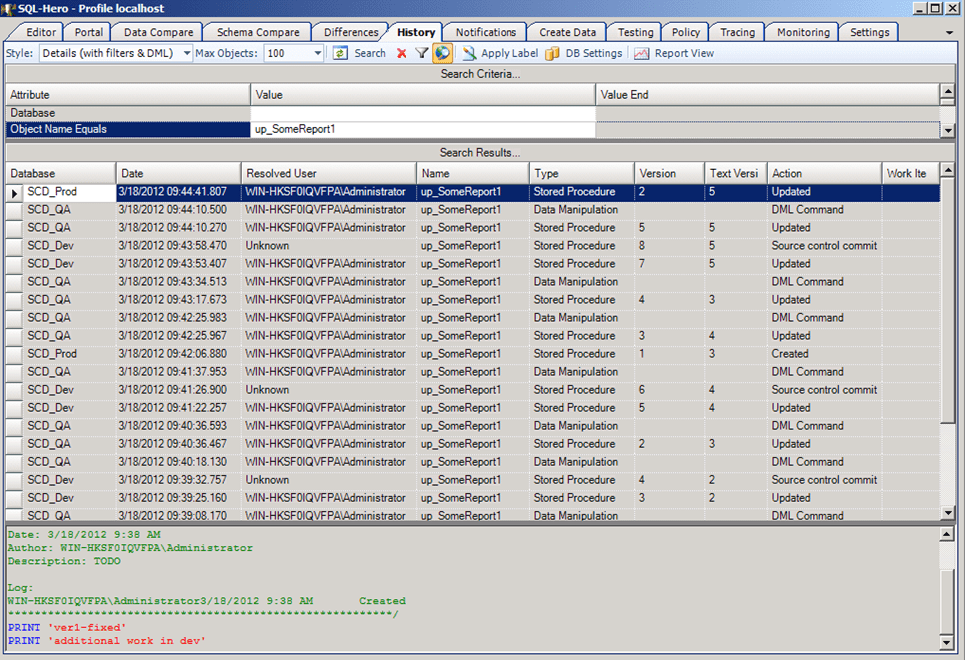Select the red X clear-search icon
The image size is (965, 660).
pyautogui.click(x=401, y=52)
